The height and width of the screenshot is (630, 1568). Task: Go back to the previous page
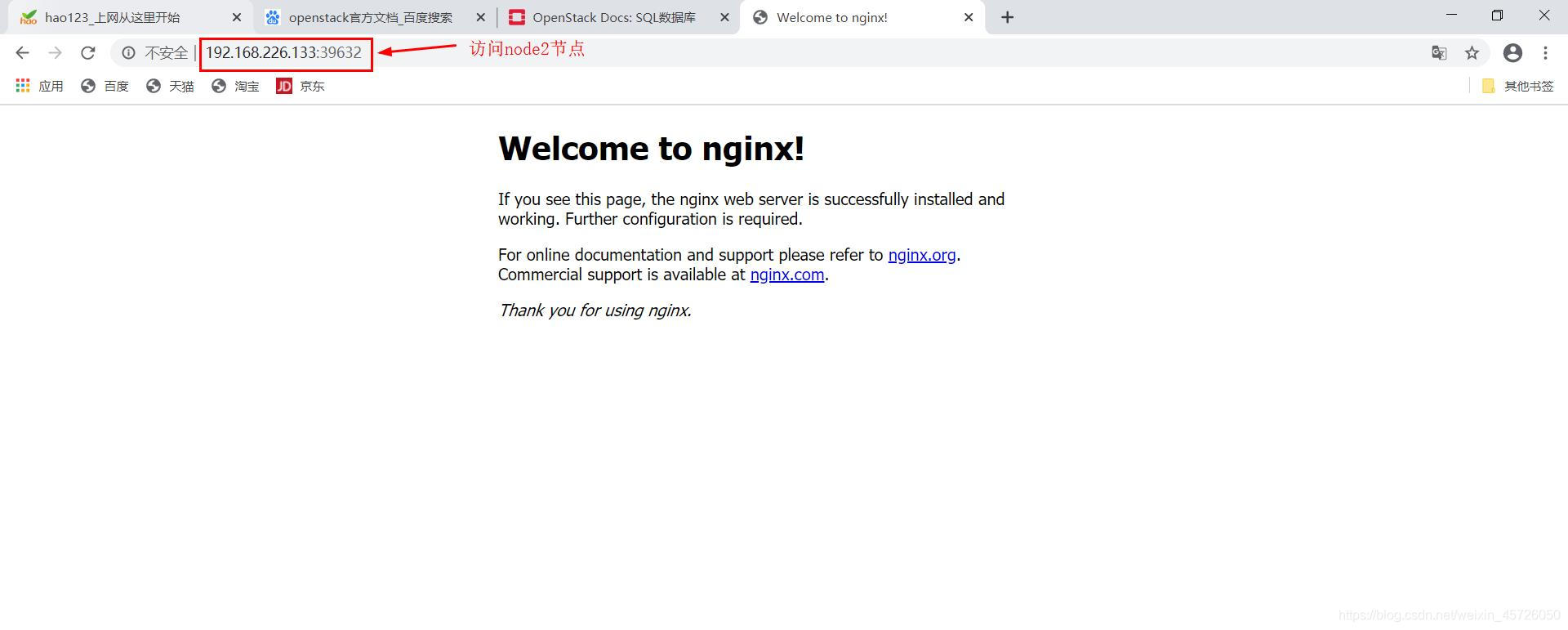click(x=22, y=53)
